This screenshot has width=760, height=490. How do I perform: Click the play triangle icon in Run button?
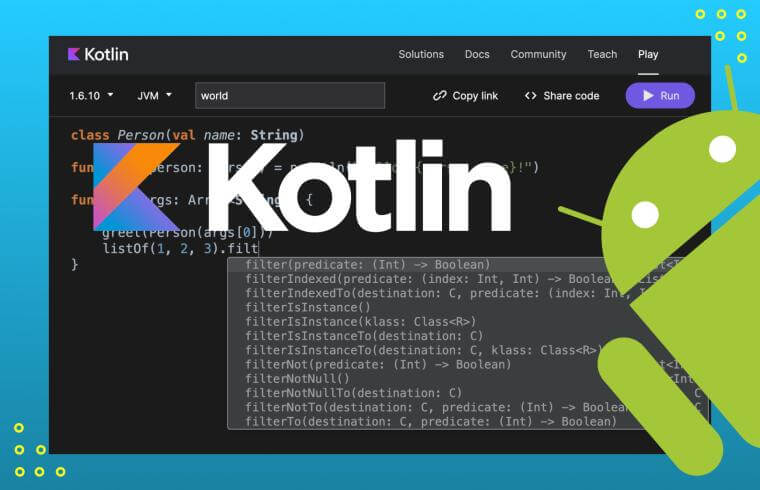(648, 96)
